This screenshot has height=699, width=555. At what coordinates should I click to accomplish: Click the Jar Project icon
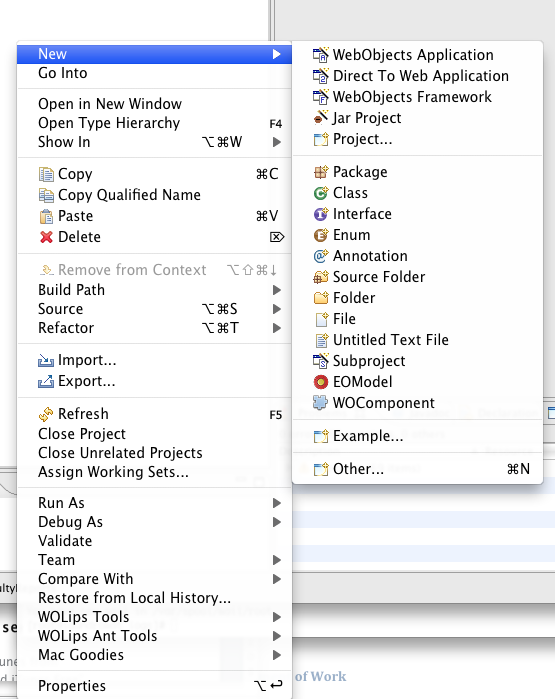coord(321,118)
